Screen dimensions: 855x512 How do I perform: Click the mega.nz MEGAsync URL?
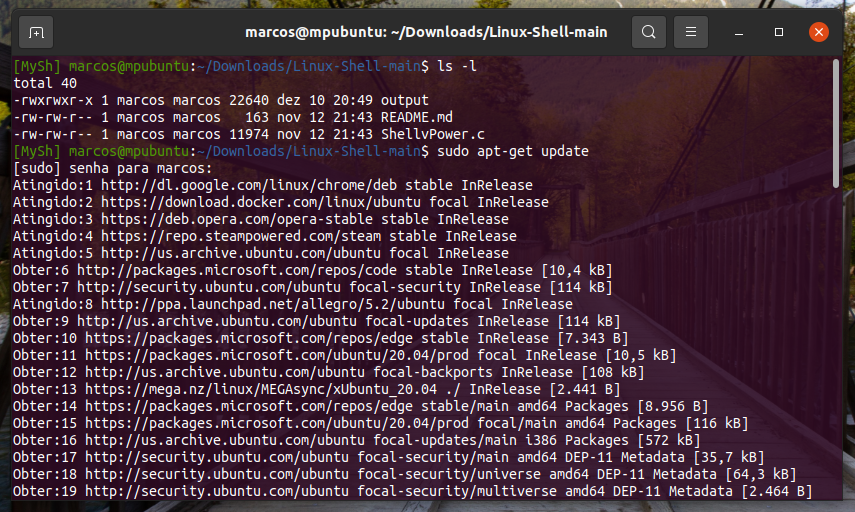click(x=261, y=389)
